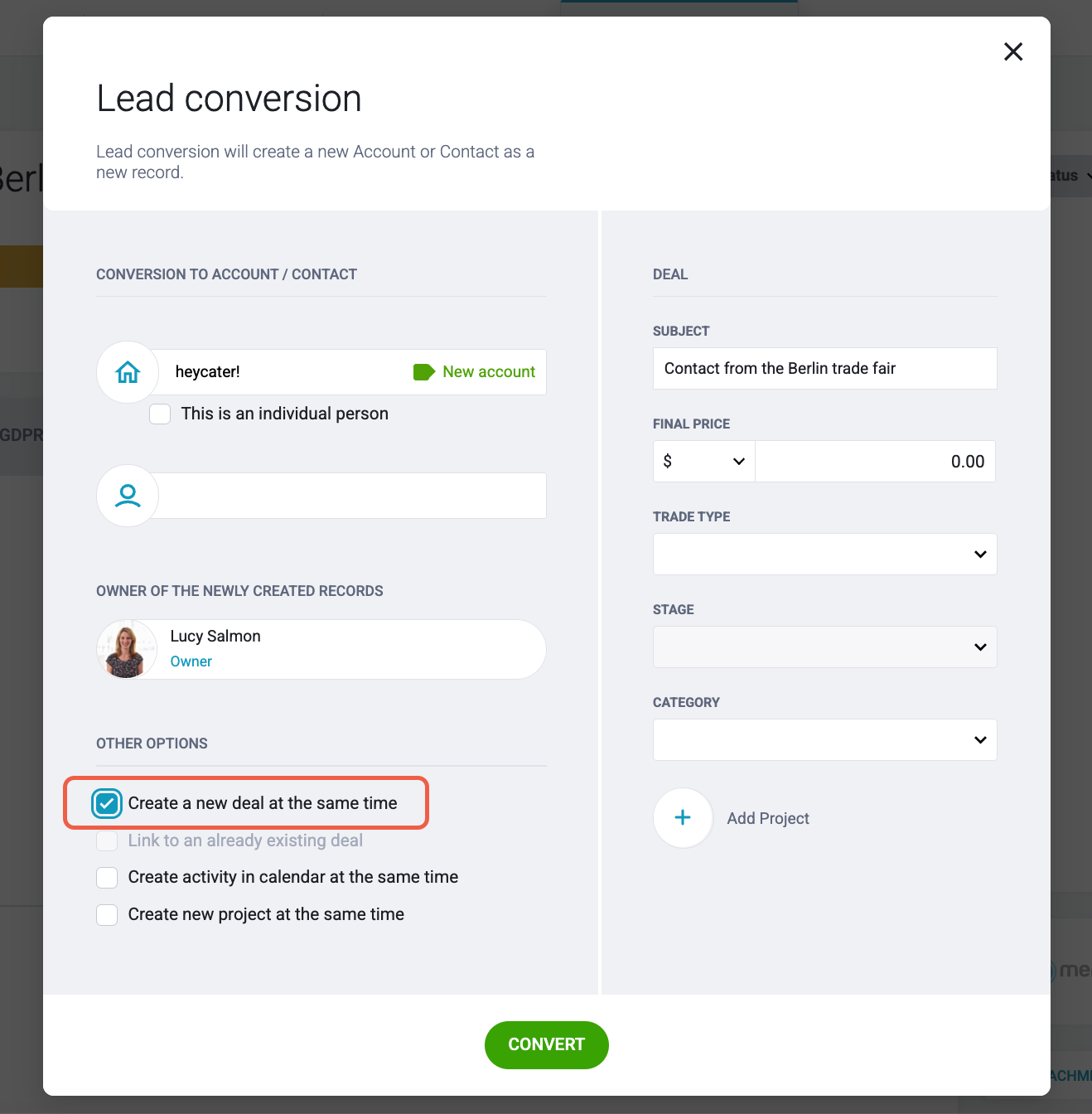
Task: Uncheck Create a new deal at the same time
Action: (107, 803)
